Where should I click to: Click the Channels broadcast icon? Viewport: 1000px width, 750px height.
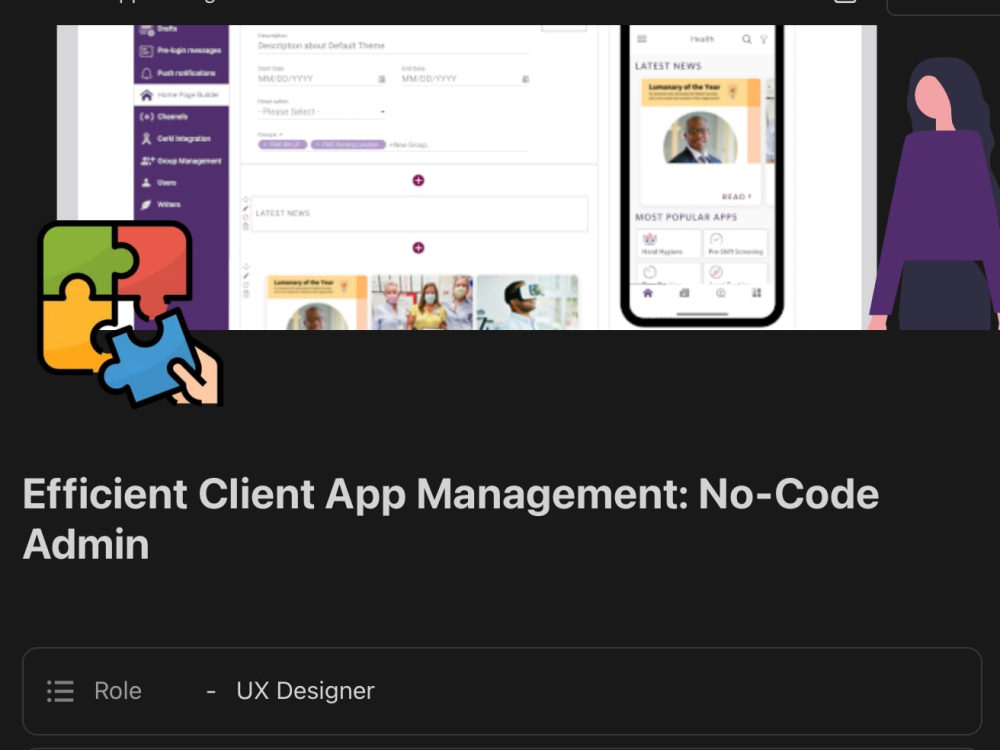coord(146,117)
